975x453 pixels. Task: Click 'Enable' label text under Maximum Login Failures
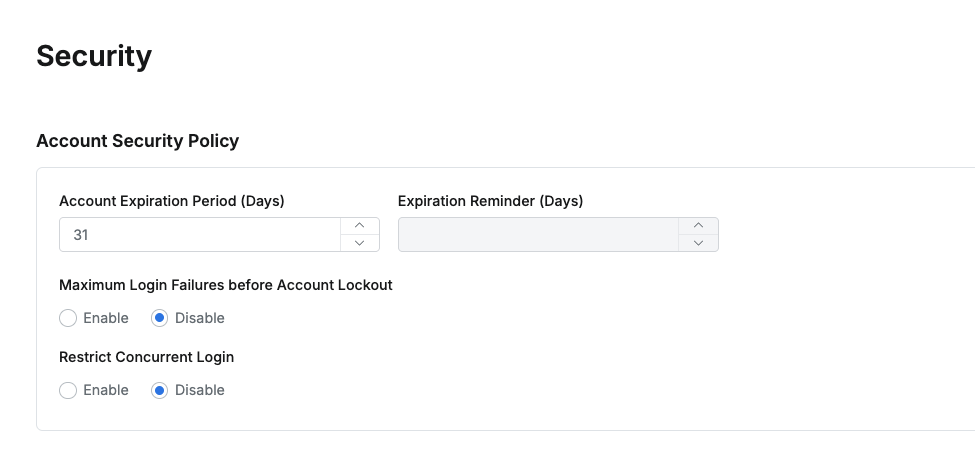coord(106,318)
